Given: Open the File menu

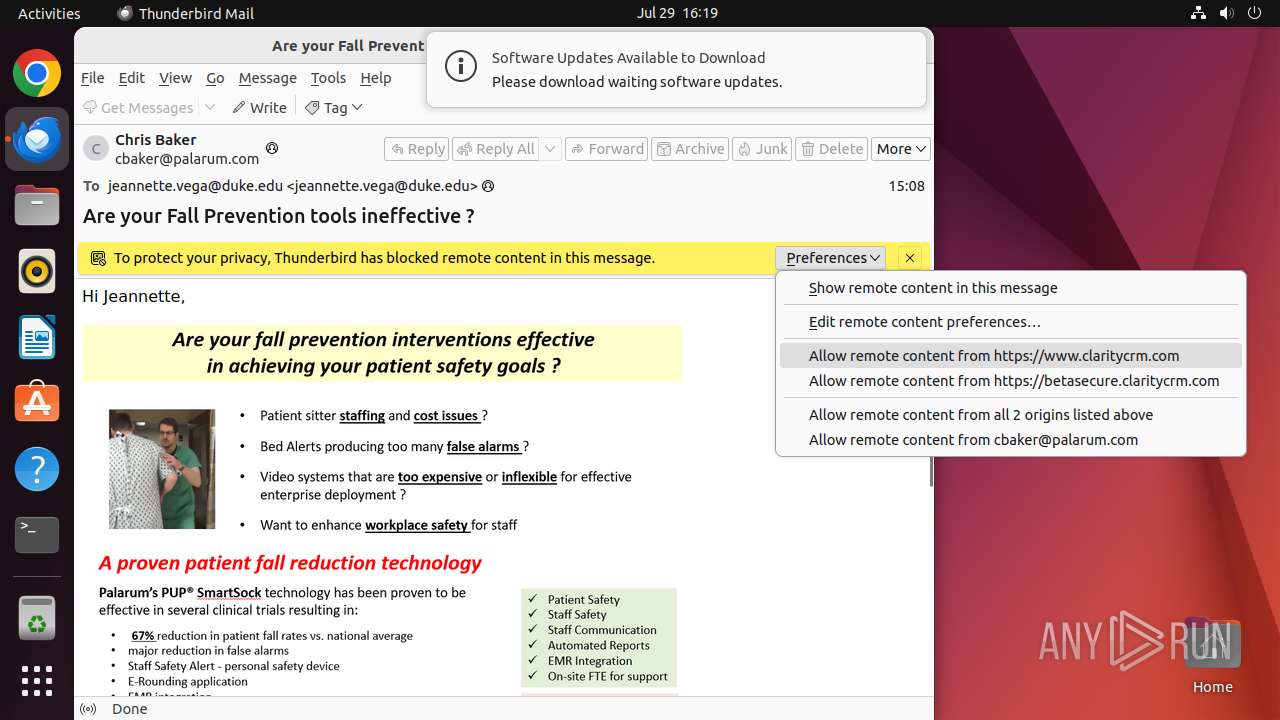Looking at the screenshot, I should 92,78.
